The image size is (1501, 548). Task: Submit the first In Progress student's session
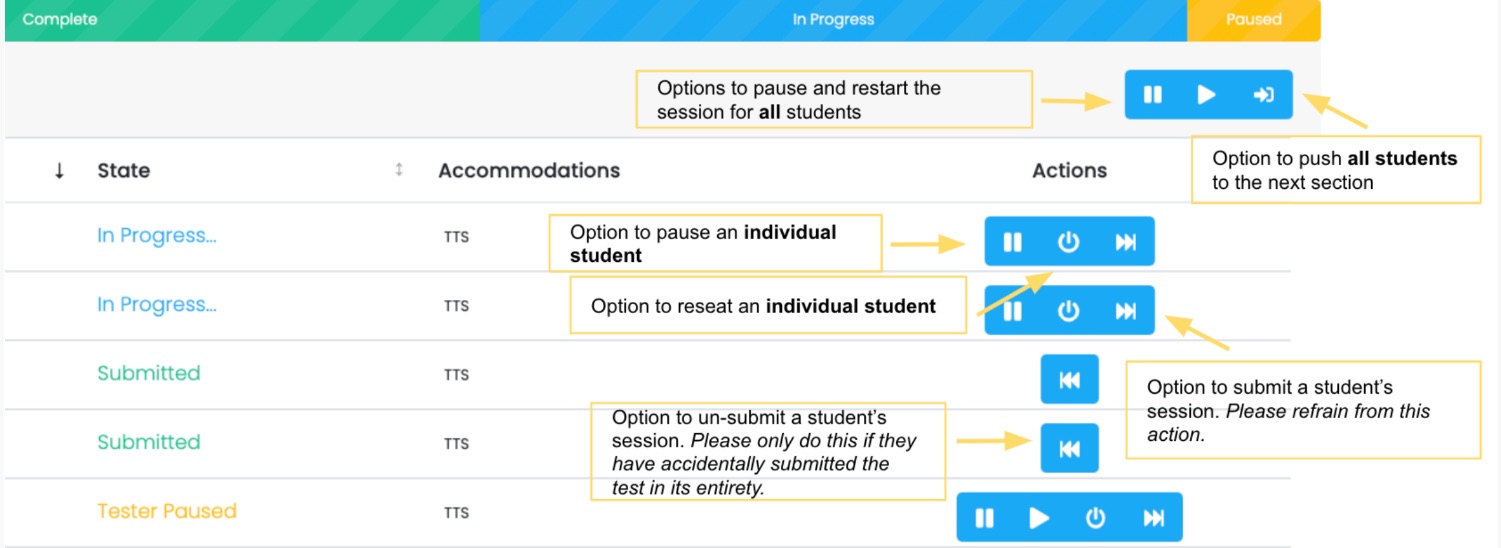click(x=1126, y=242)
